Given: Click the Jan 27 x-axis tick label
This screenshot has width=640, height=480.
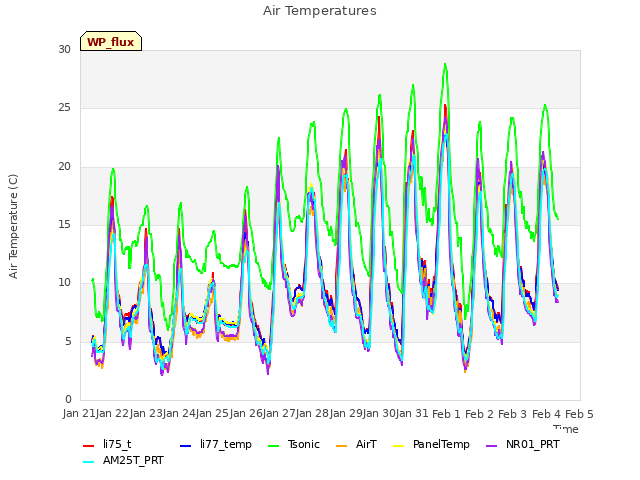Looking at the screenshot, I should (279, 413).
